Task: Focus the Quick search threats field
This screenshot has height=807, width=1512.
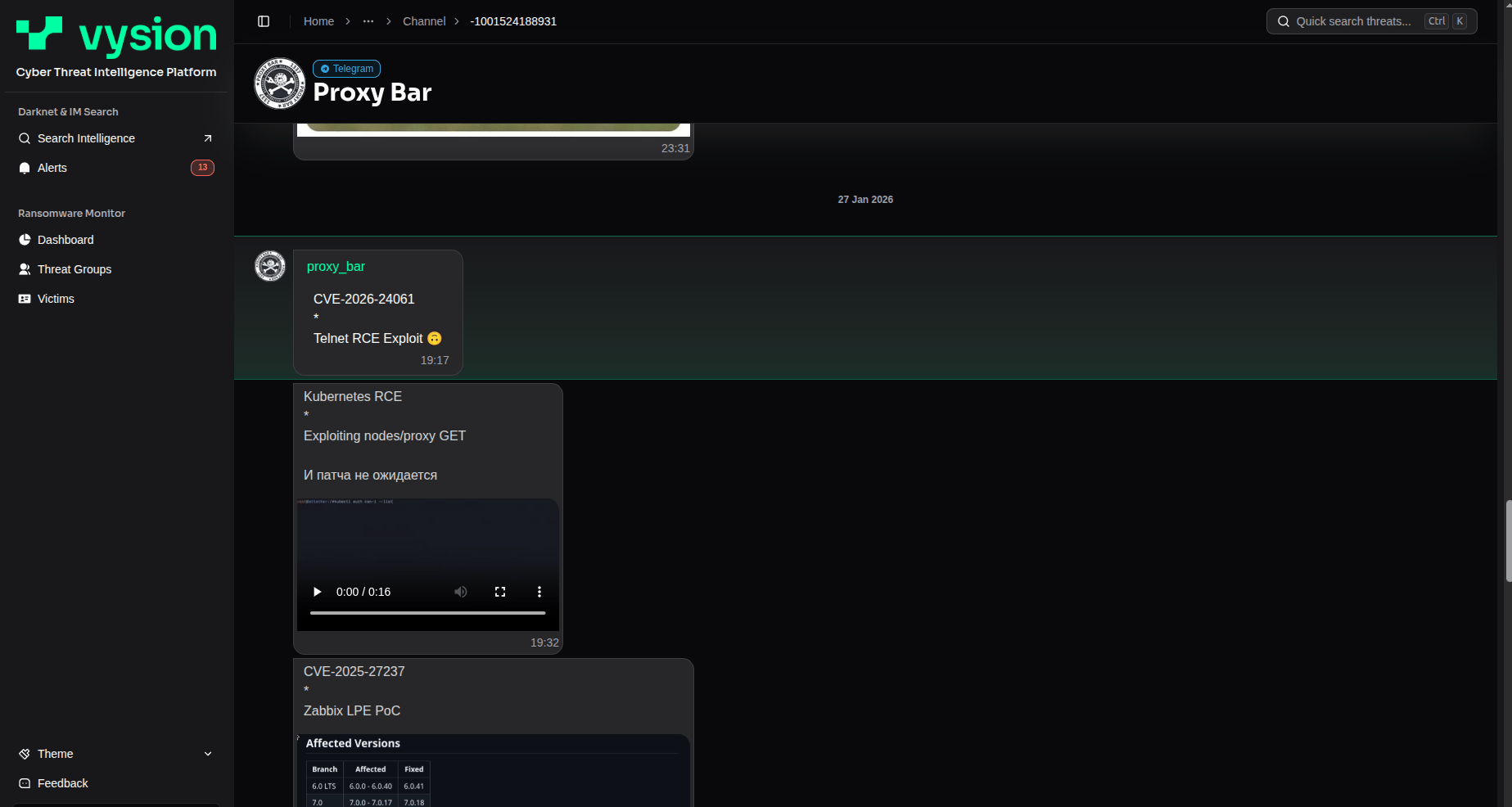Action: pyautogui.click(x=1372, y=21)
